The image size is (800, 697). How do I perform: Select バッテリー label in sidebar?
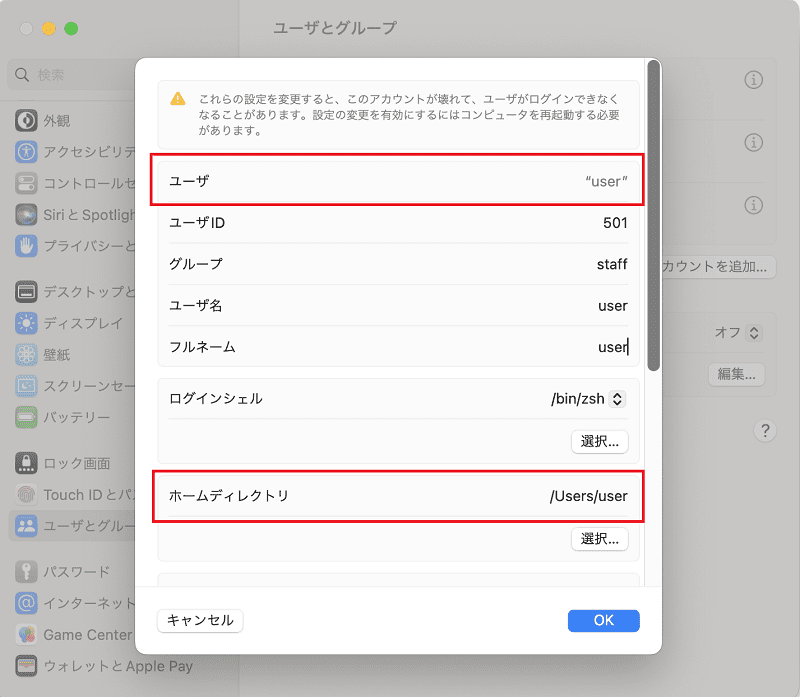[x=77, y=417]
